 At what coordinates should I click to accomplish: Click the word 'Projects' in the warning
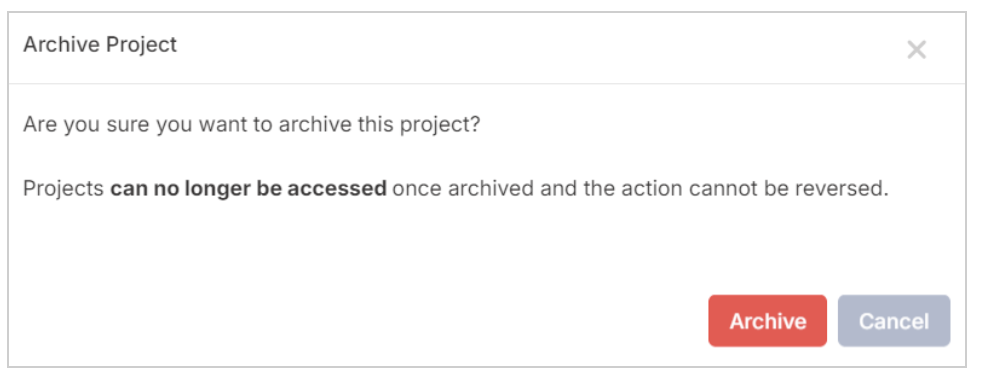(x=64, y=188)
